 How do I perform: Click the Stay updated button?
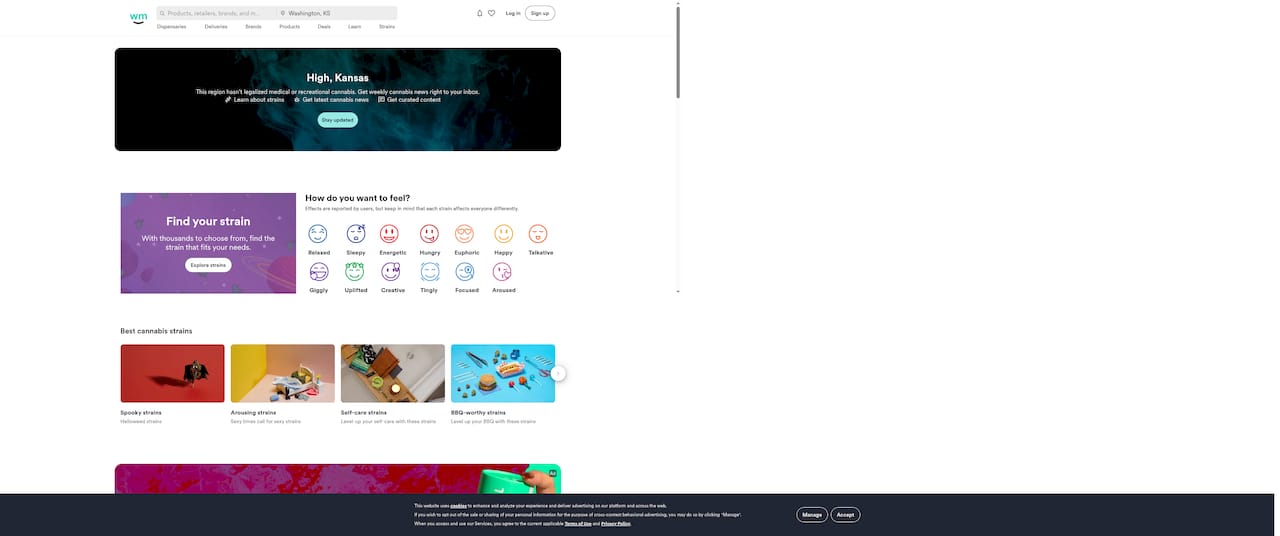point(338,120)
